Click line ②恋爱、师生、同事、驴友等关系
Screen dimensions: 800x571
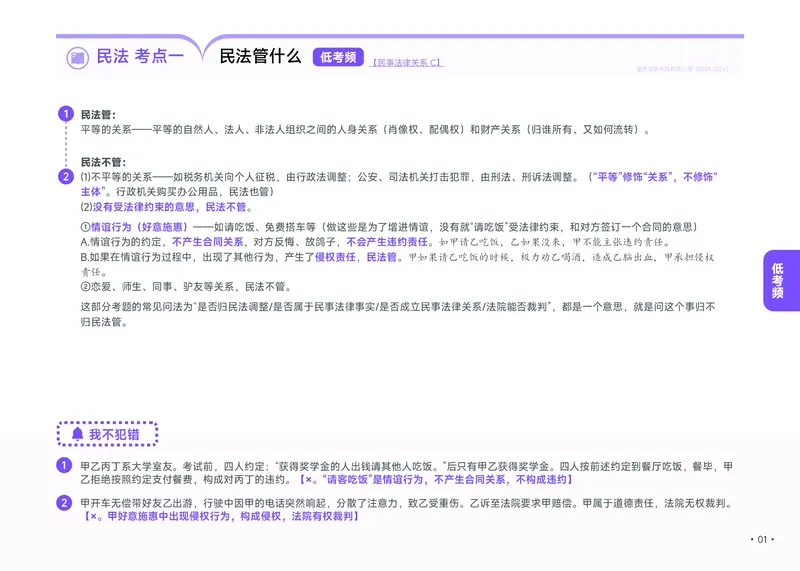(186, 286)
